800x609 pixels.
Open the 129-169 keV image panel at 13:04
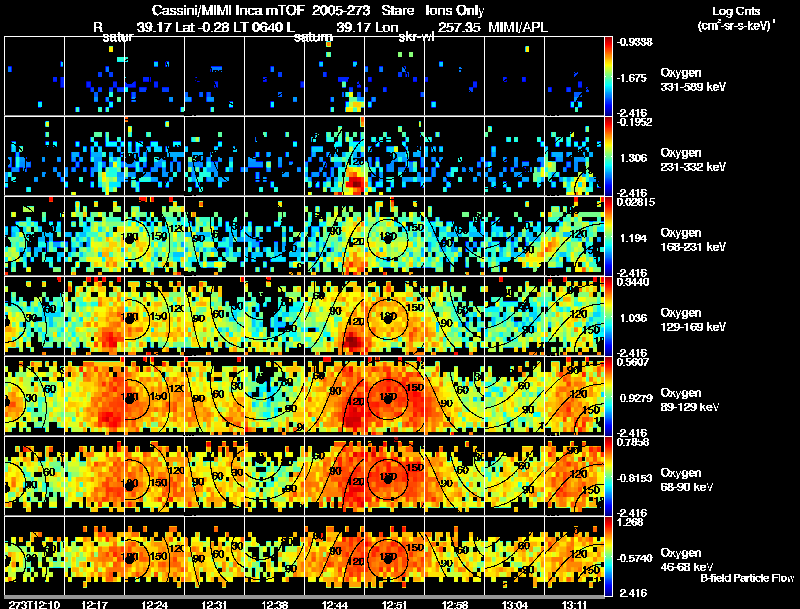point(514,316)
